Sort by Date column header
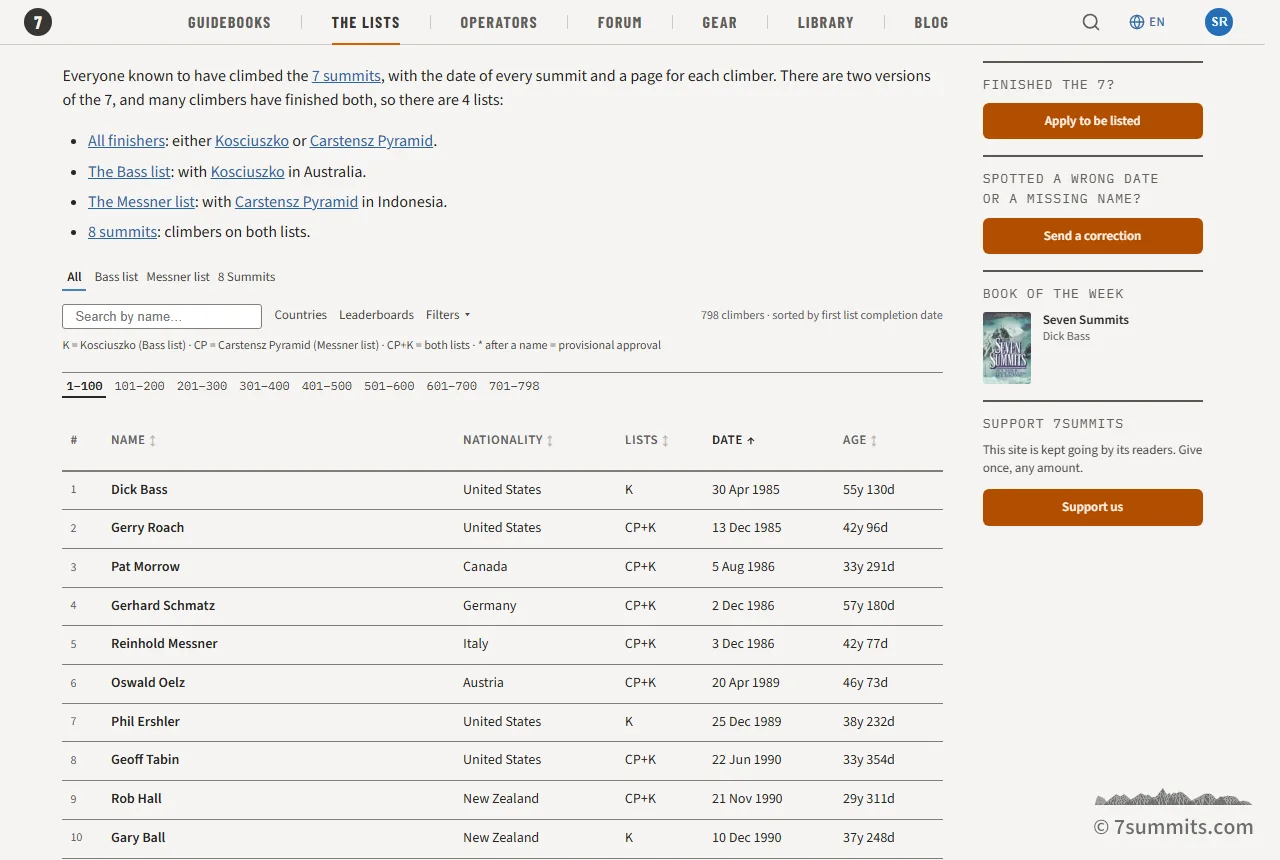This screenshot has width=1280, height=860. 733,440
